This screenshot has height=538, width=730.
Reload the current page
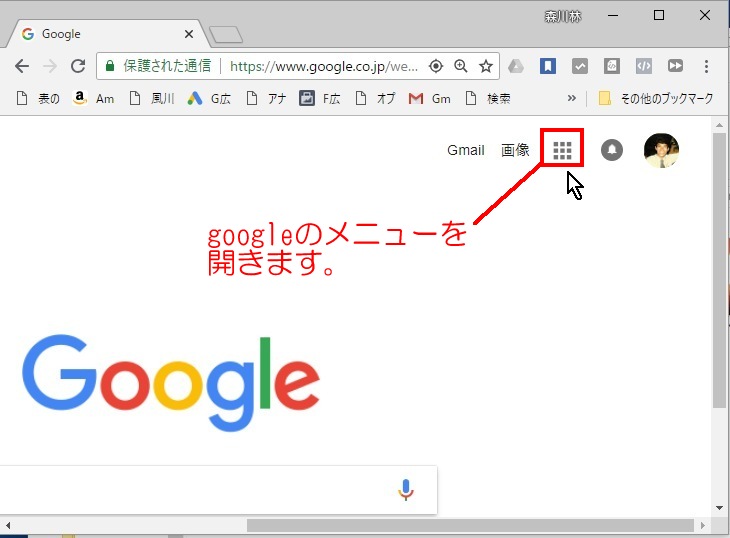coord(78,66)
